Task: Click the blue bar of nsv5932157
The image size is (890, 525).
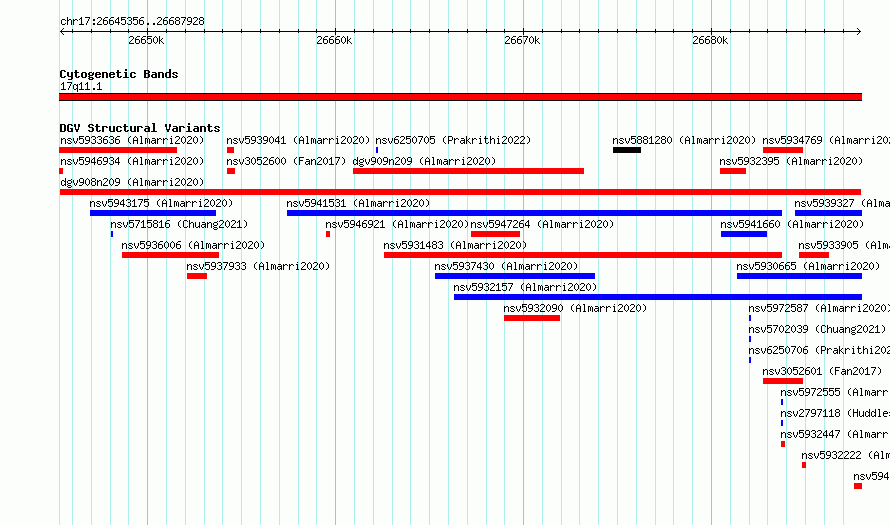Action: coord(658,297)
